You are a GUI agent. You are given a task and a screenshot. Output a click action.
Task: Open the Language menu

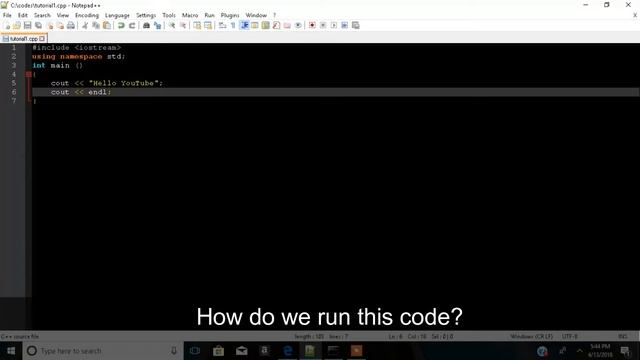[117, 15]
